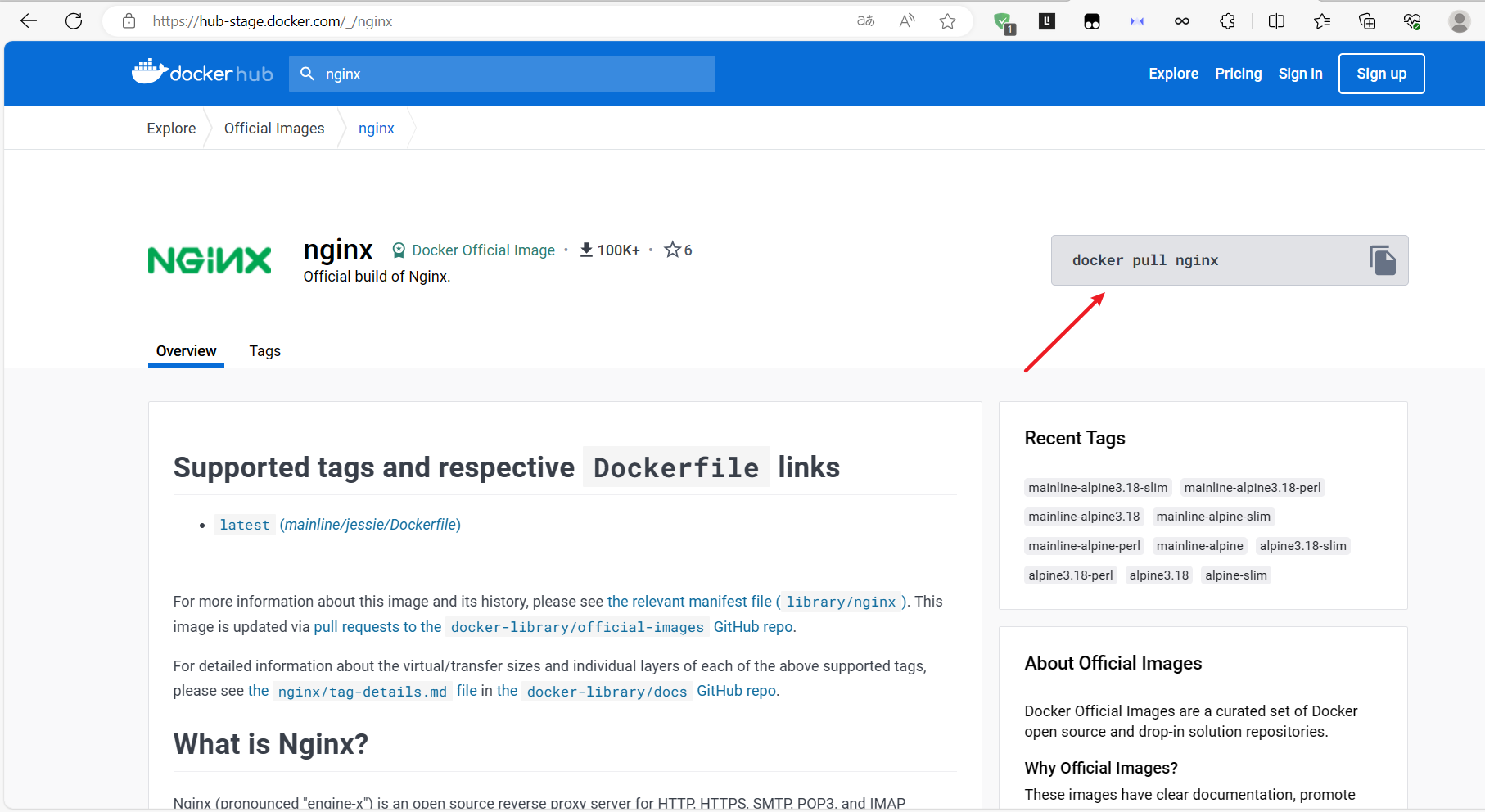Viewport: 1485px width, 812px height.
Task: Select tag mainline-alpine-slim
Action: tap(1213, 517)
